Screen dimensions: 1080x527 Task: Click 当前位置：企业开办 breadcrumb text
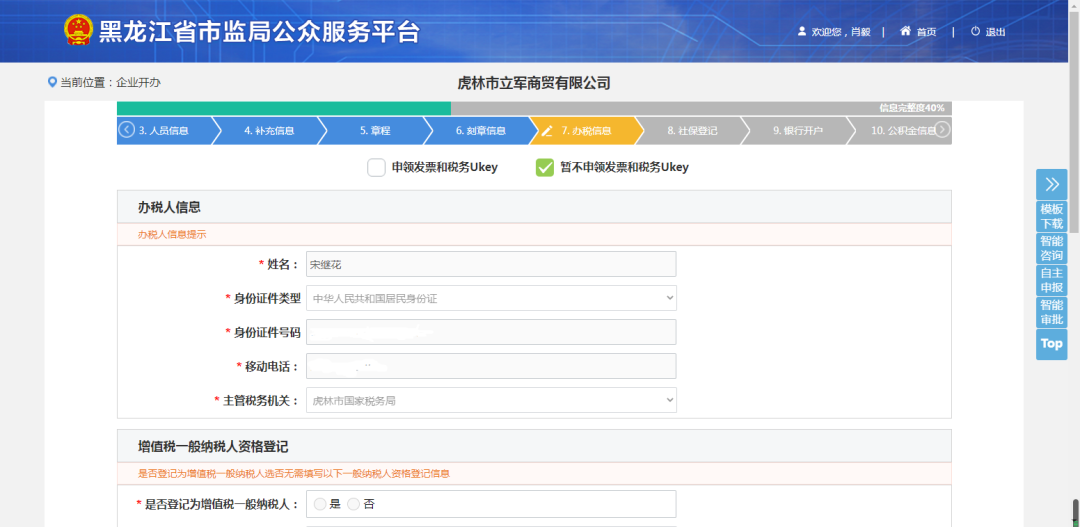(x=110, y=83)
